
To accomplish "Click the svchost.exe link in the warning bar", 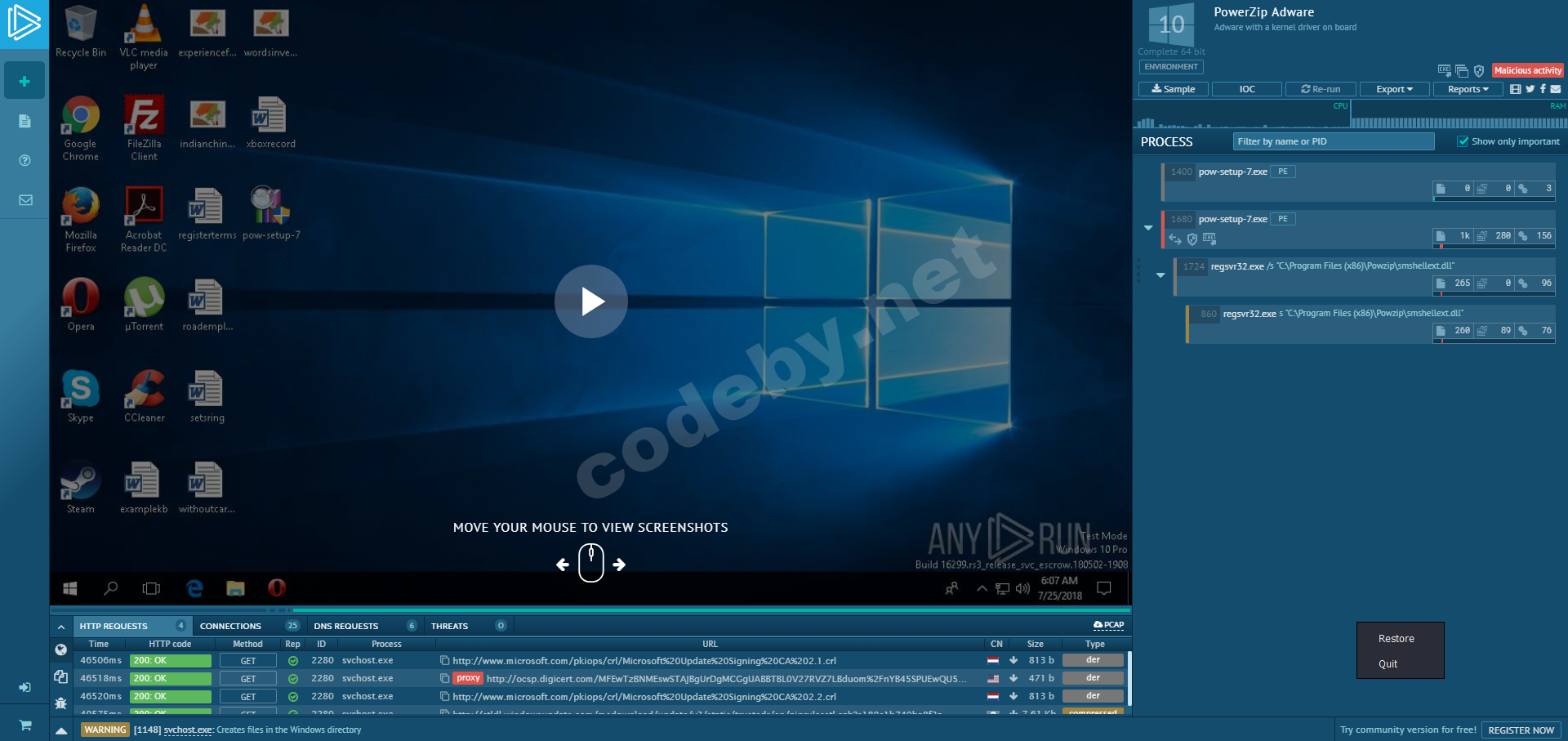I will pyautogui.click(x=188, y=730).
